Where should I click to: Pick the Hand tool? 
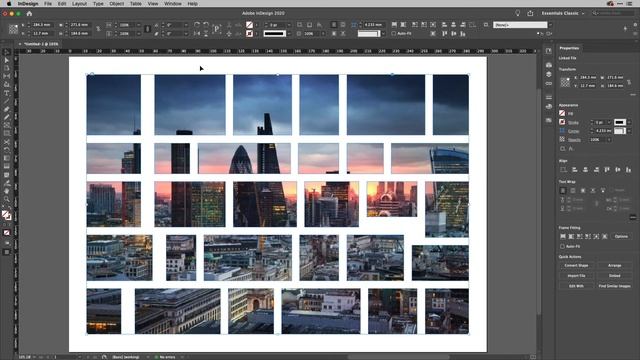(7, 191)
